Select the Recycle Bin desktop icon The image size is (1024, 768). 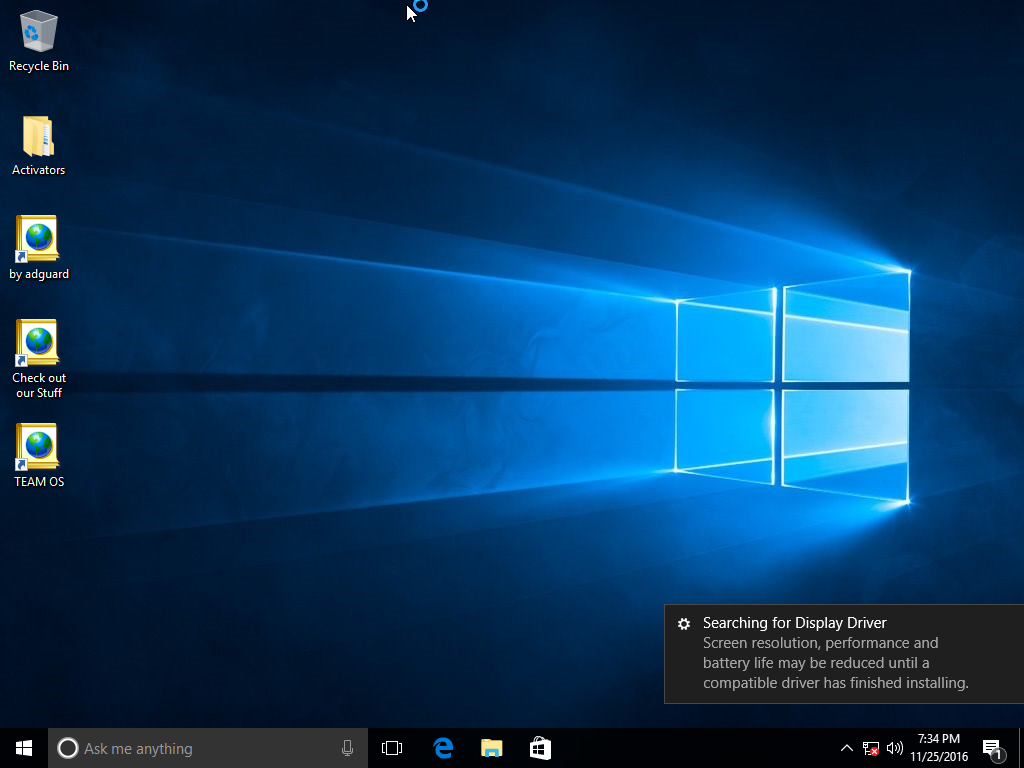tap(39, 40)
